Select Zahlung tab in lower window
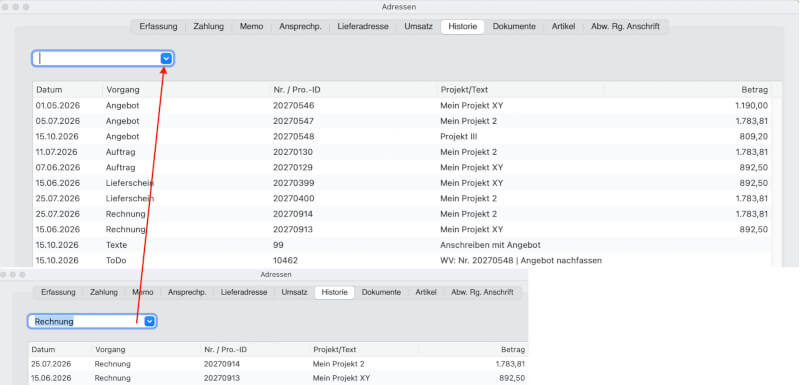The width and height of the screenshot is (800, 385). point(104,293)
